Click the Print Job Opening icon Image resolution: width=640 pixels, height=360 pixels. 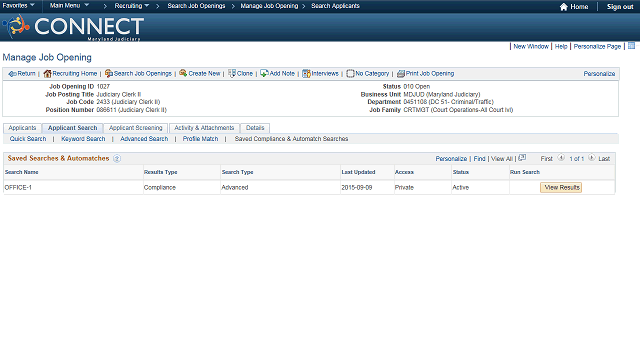click(401, 73)
